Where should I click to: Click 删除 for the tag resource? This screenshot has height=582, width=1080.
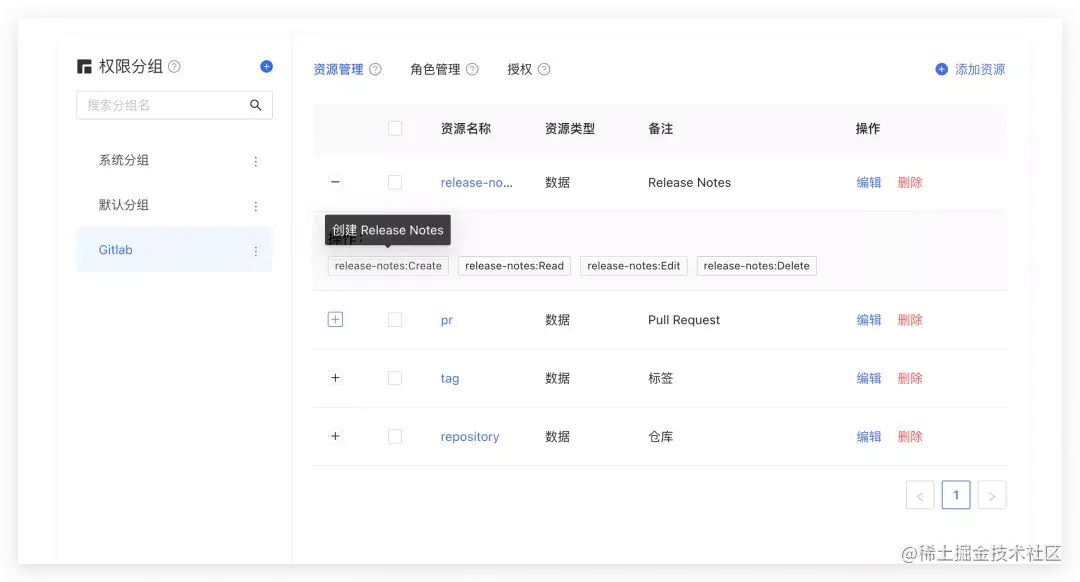tap(910, 378)
